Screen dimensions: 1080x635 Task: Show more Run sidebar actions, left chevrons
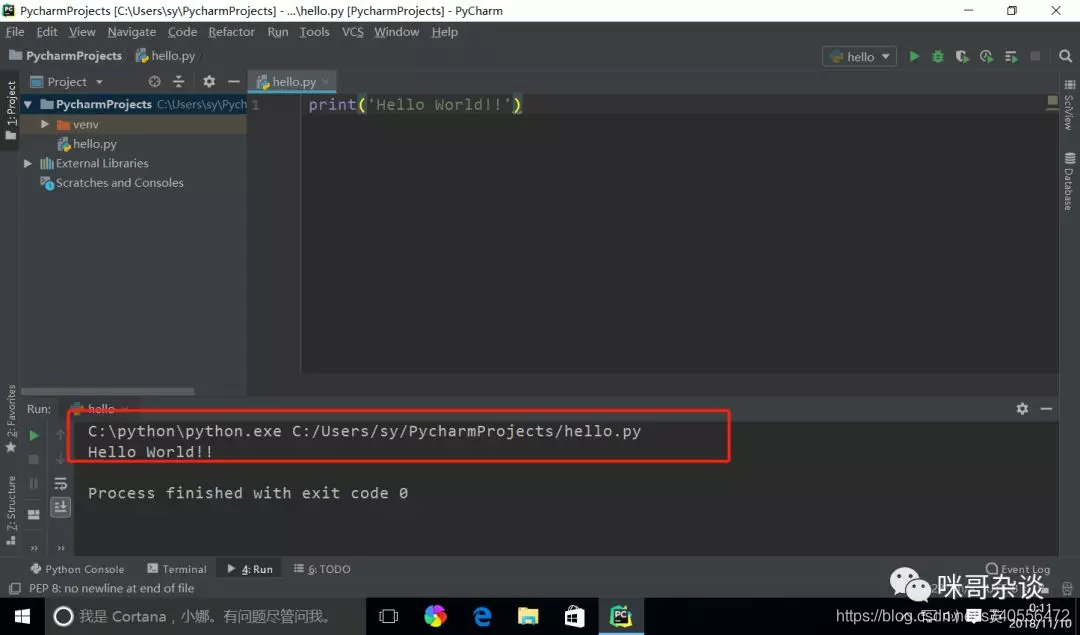click(33, 548)
